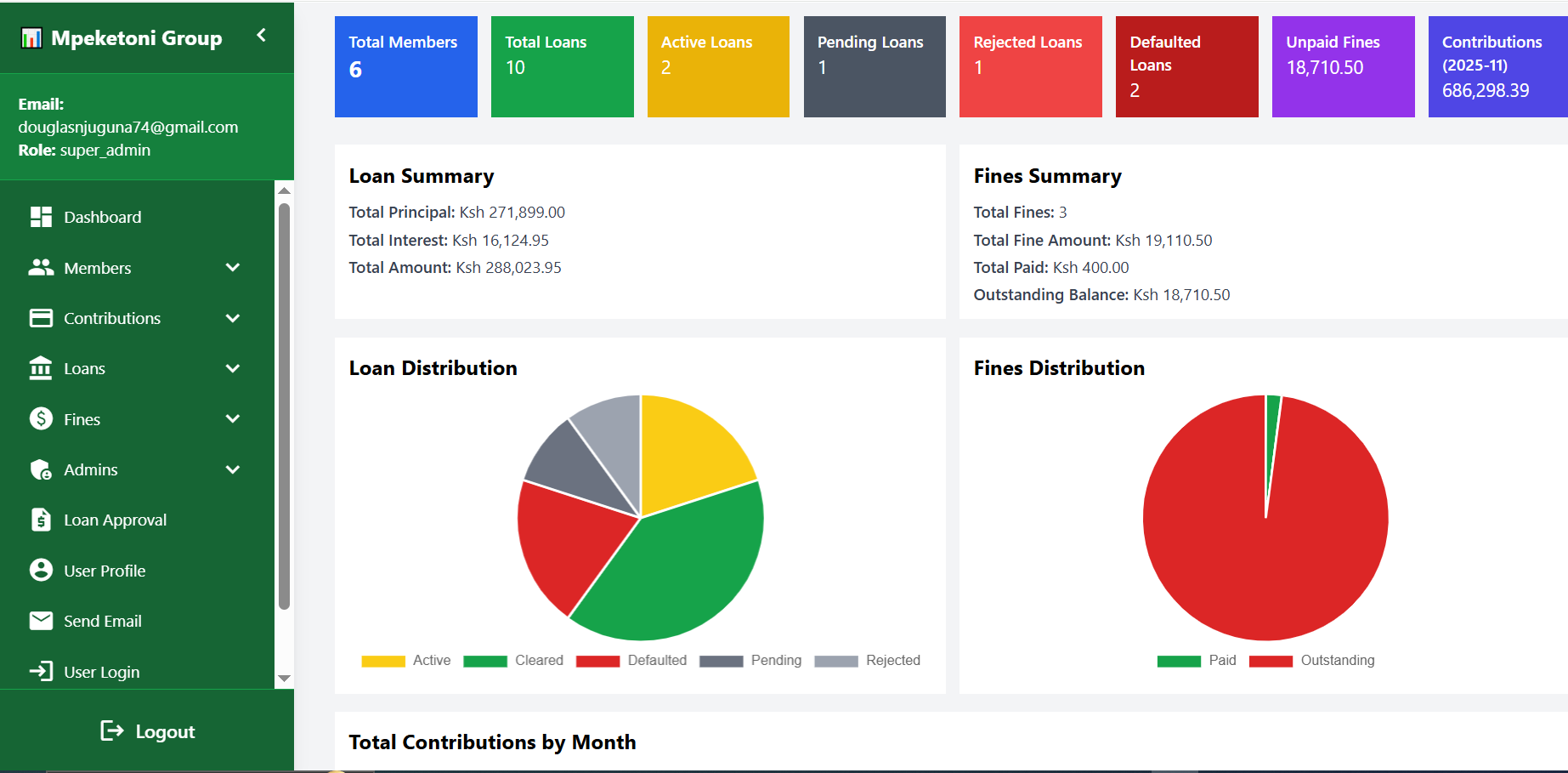This screenshot has height=773, width=1568.
Task: Click the Loan Approval document icon
Action: pos(41,520)
